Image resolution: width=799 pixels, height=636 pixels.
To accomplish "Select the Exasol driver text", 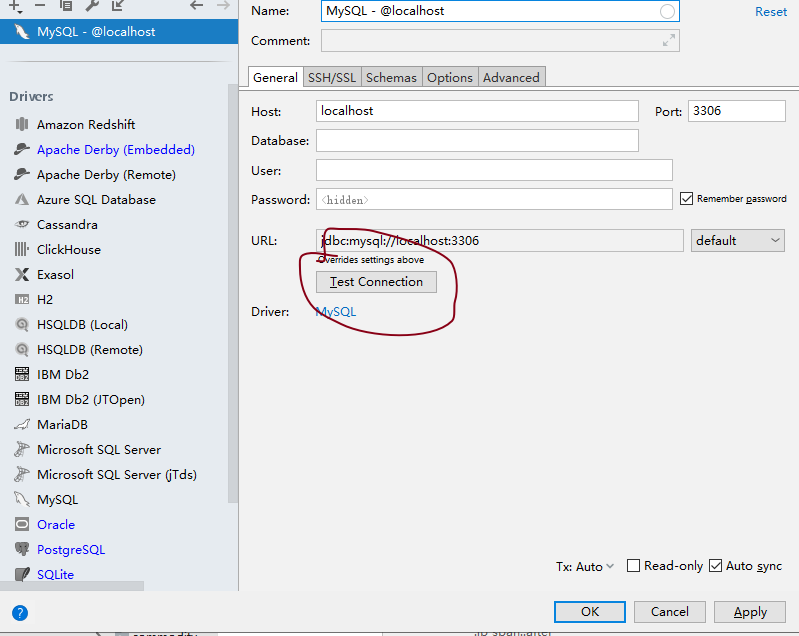I will click(55, 275).
